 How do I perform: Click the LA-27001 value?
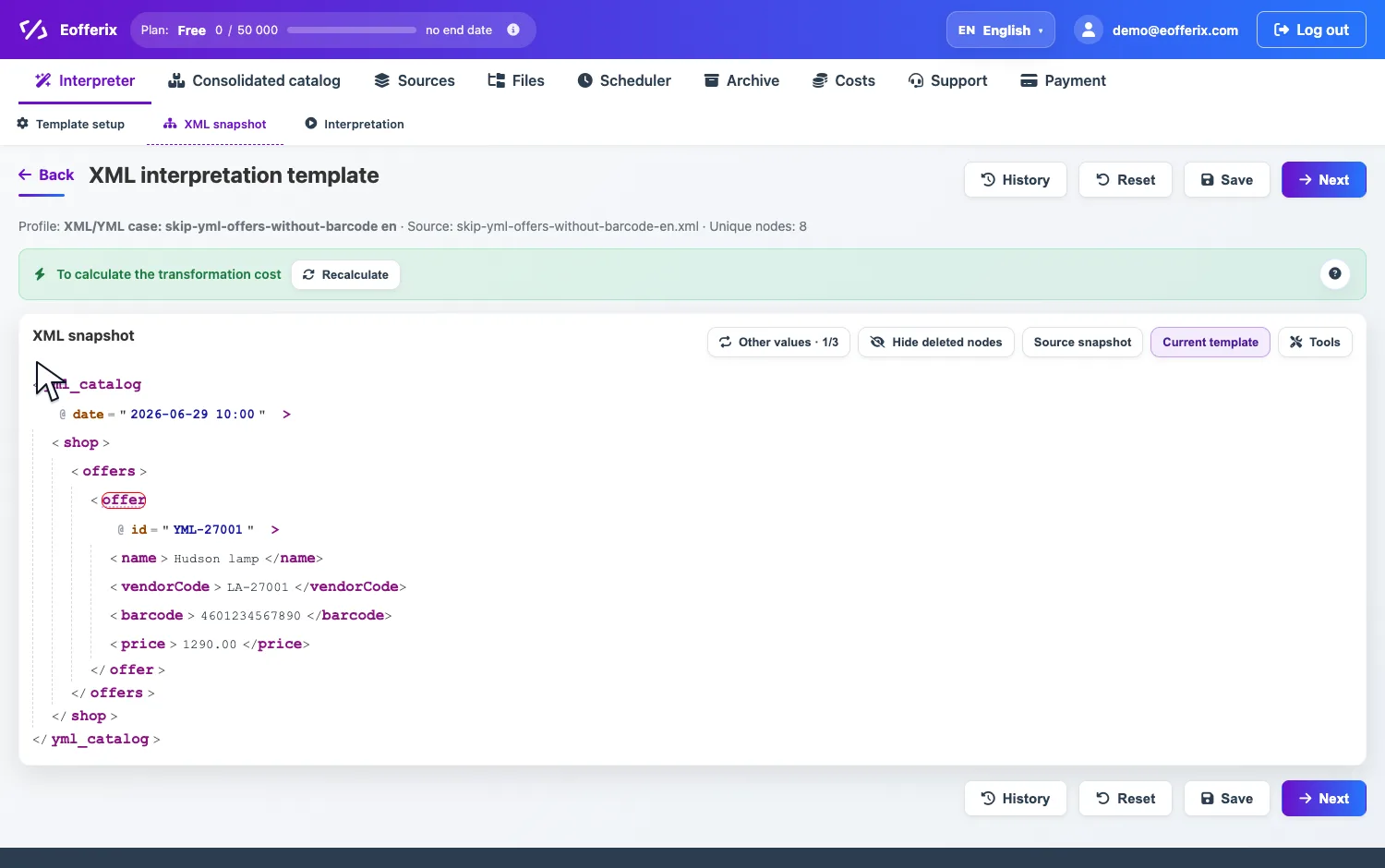(x=258, y=587)
